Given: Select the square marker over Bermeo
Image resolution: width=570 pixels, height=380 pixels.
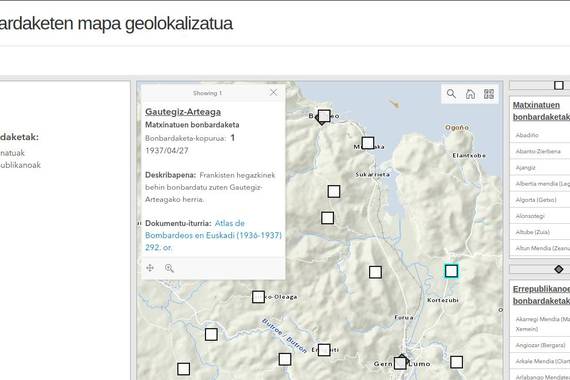Looking at the screenshot, I should pos(324,116).
